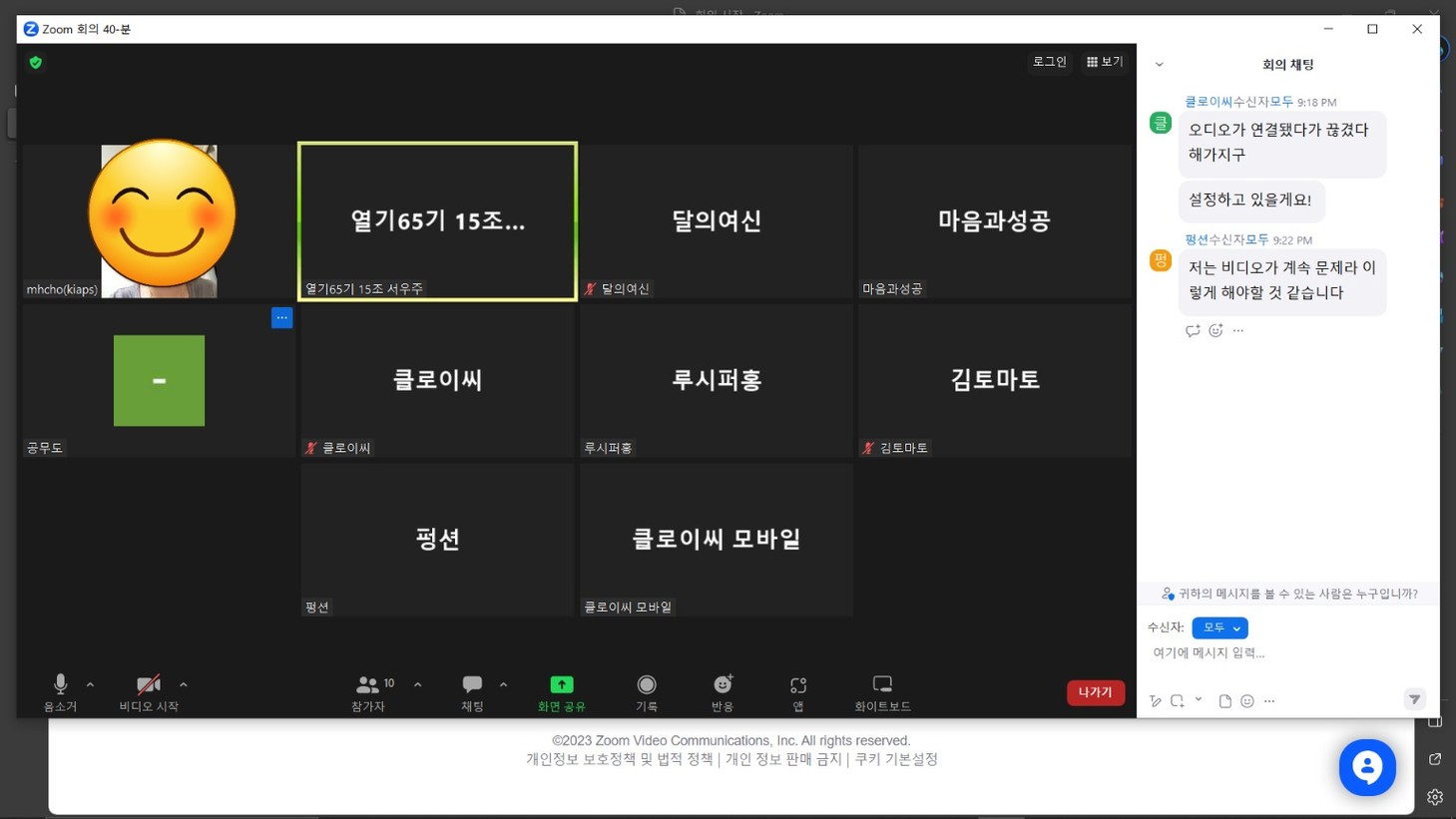Open who can see your messages info

1288,594
